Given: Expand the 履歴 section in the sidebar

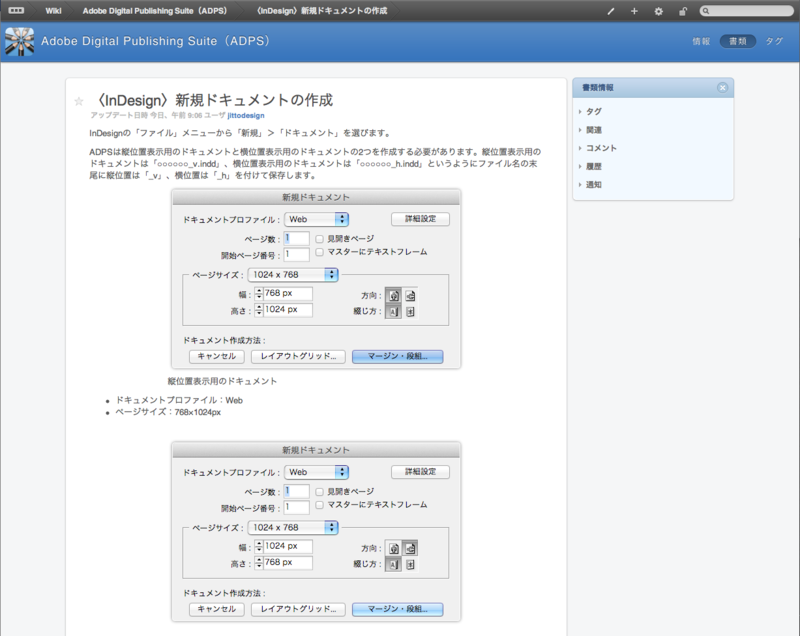Looking at the screenshot, I should [x=591, y=166].
